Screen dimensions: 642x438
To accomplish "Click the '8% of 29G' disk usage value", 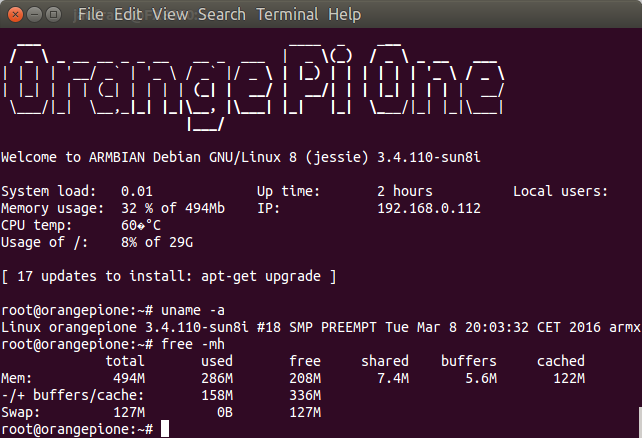I will point(157,242).
